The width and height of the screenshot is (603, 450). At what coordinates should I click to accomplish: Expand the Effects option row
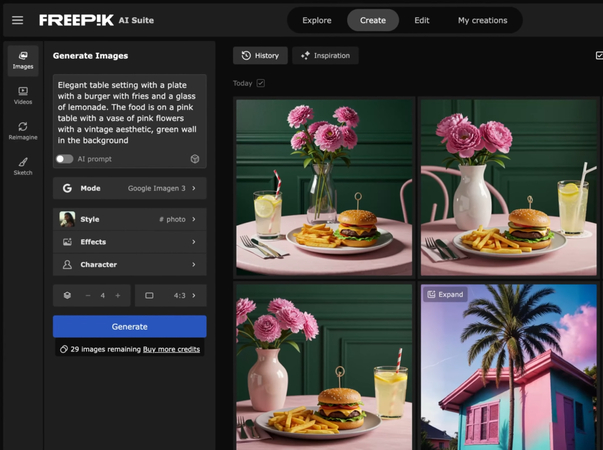click(x=130, y=242)
